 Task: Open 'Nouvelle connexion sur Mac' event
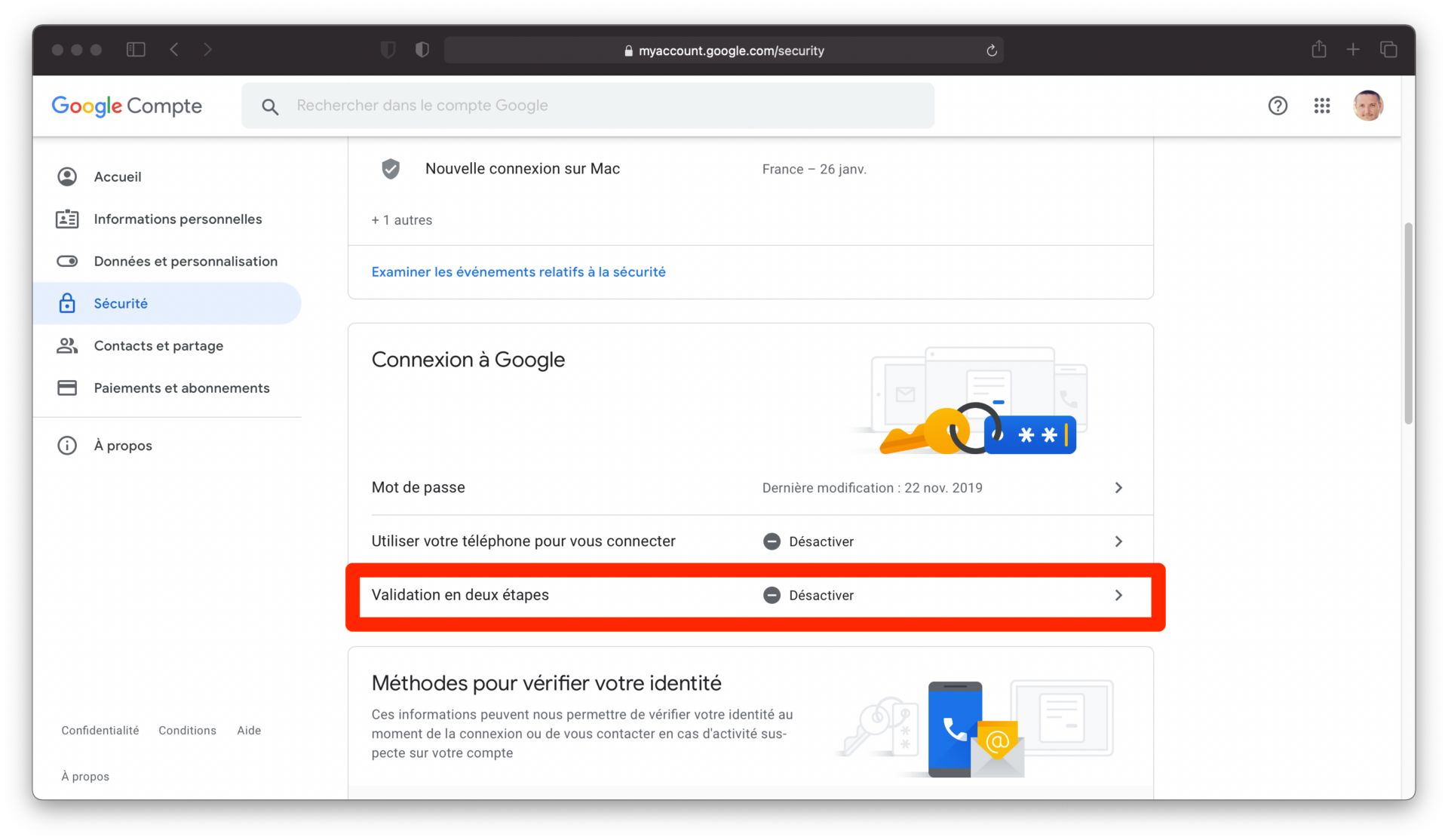(x=750, y=169)
